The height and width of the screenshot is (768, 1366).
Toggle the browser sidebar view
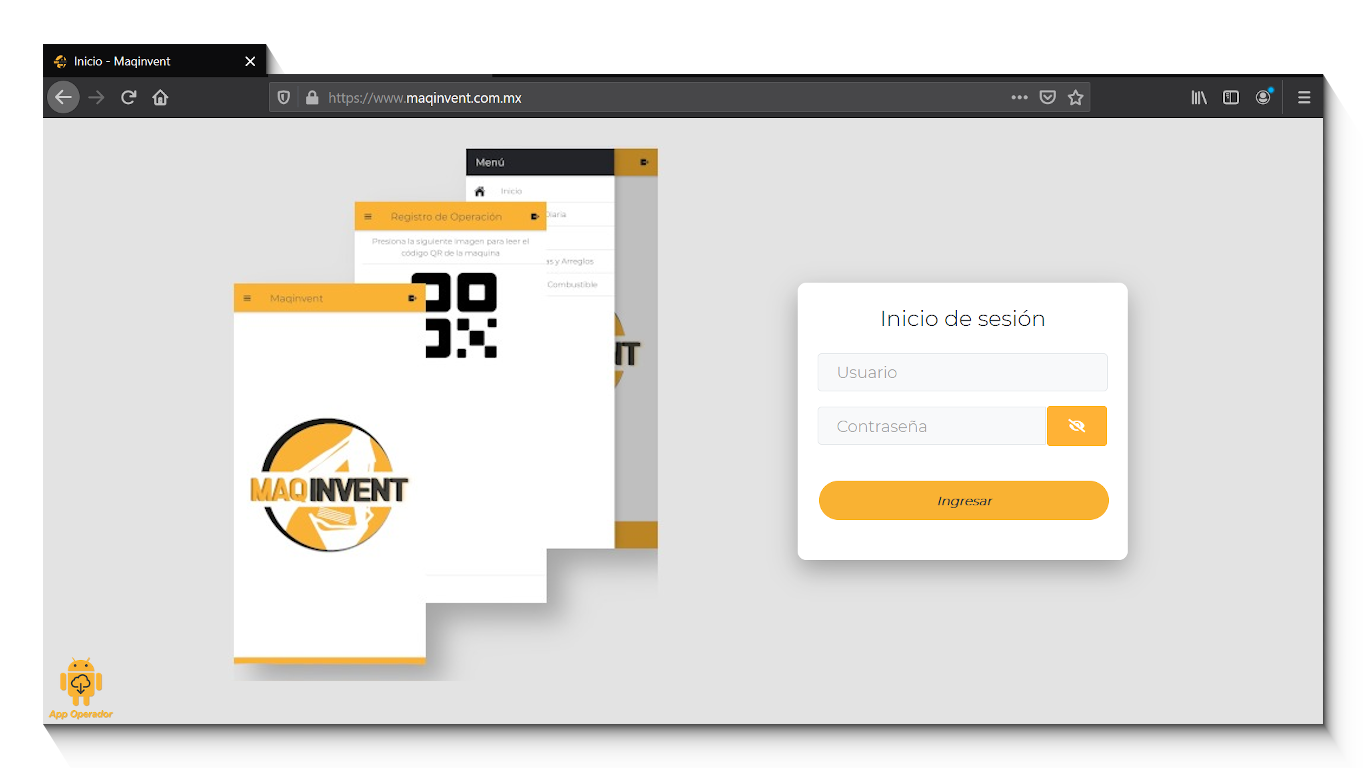(1231, 97)
